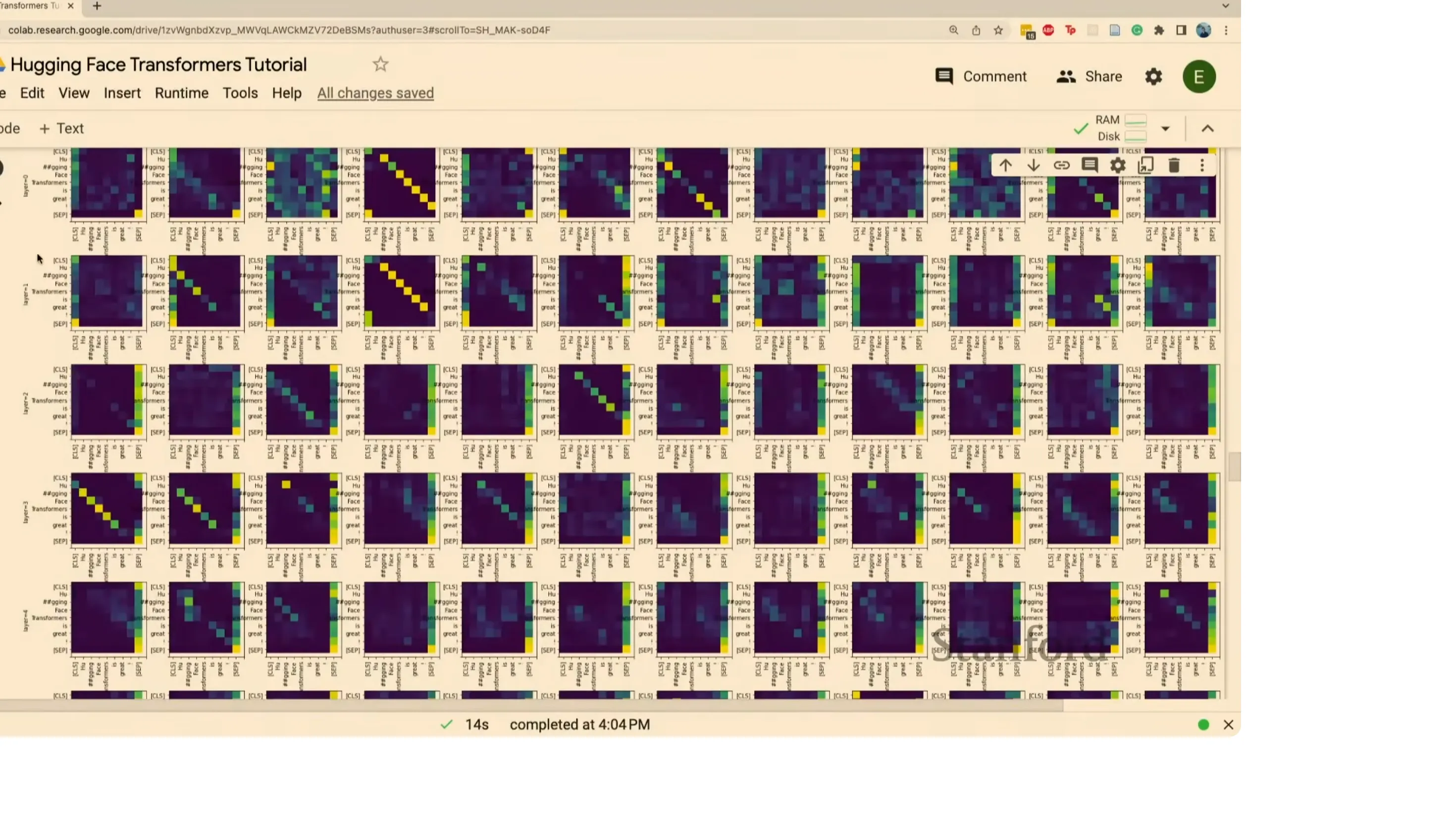The height and width of the screenshot is (819, 1456).
Task: Open the Help menu
Action: [287, 93]
